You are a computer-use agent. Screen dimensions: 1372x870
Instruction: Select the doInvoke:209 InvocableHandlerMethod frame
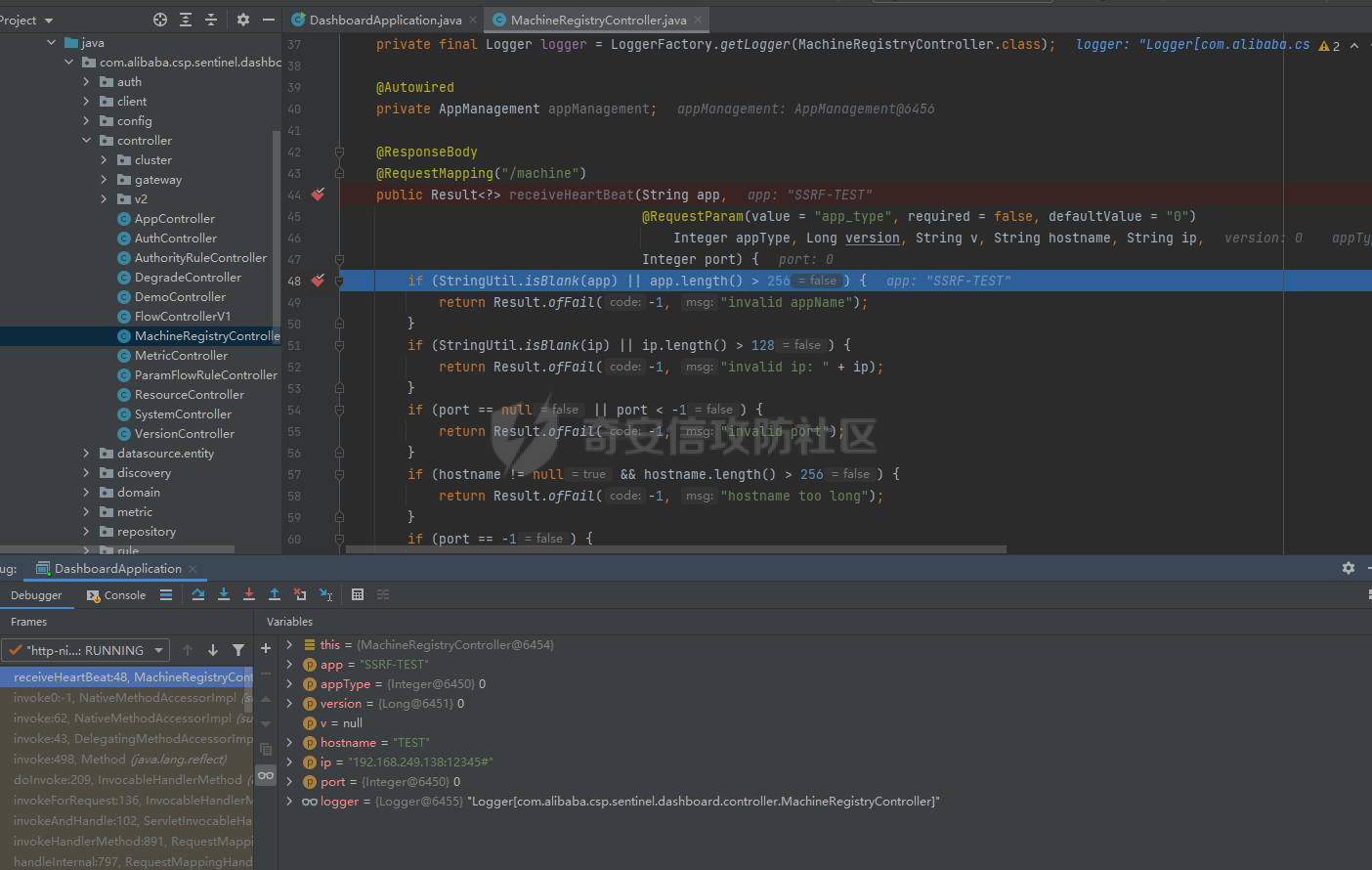coord(127,779)
